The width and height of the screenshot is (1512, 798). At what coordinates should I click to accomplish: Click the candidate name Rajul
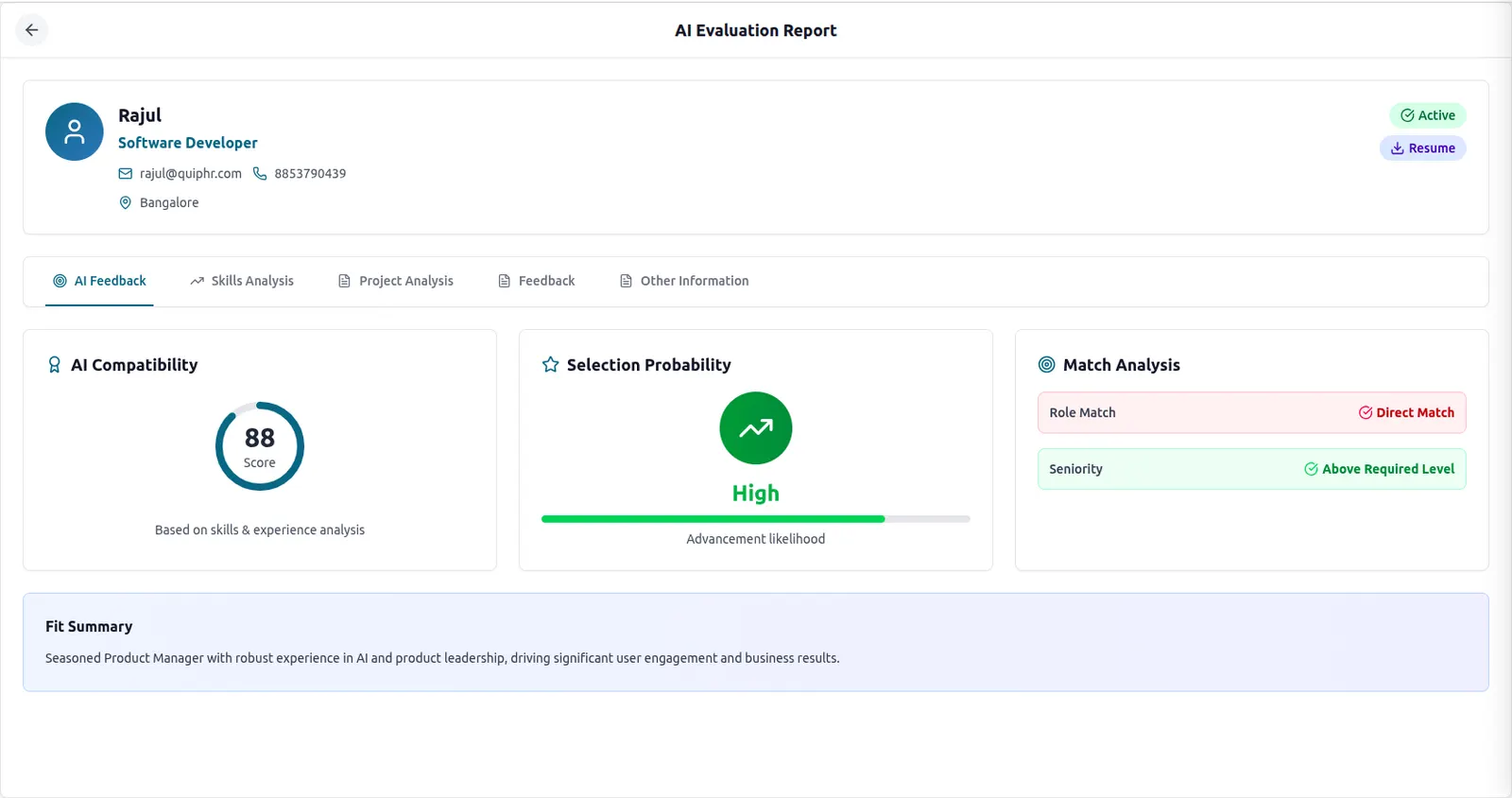[x=140, y=115]
